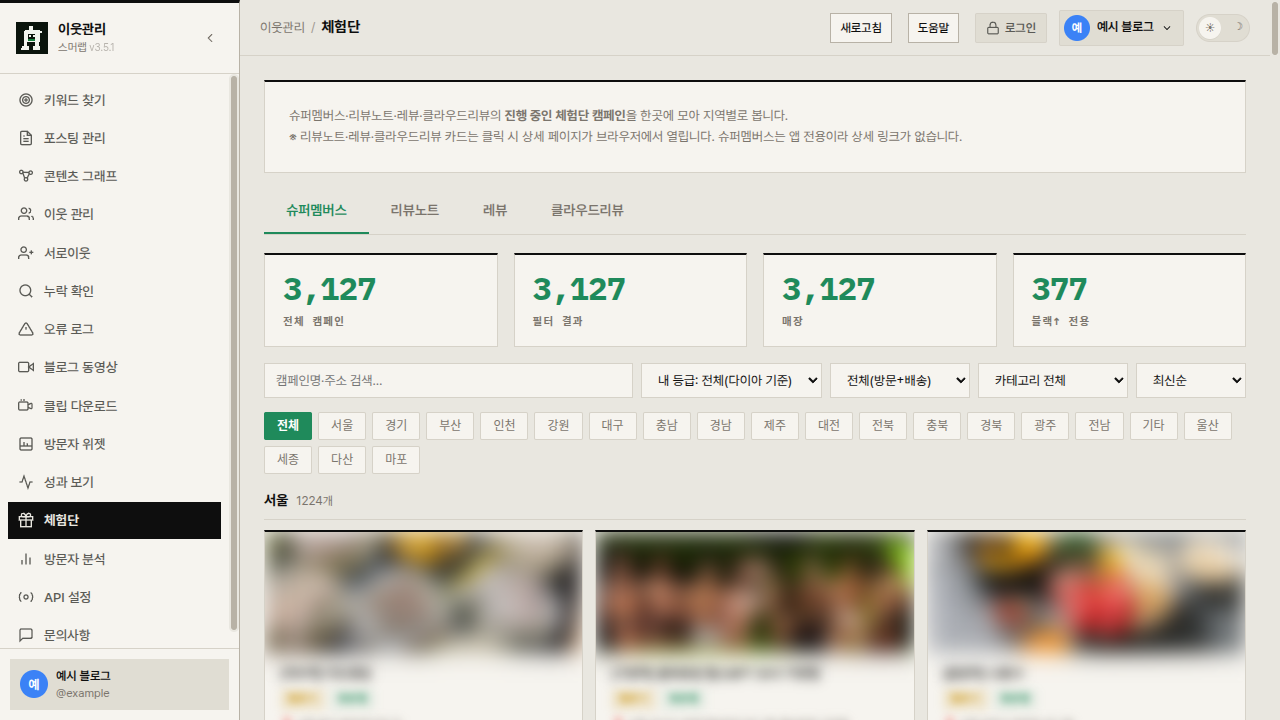
Task: Click the 방문자 위젯 image icon
Action: point(26,444)
